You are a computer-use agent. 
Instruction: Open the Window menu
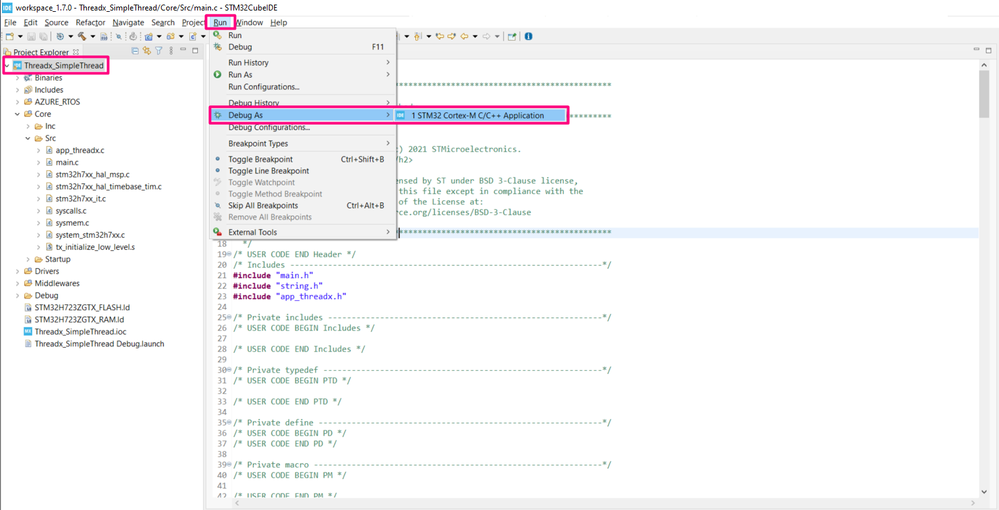[x=249, y=22]
